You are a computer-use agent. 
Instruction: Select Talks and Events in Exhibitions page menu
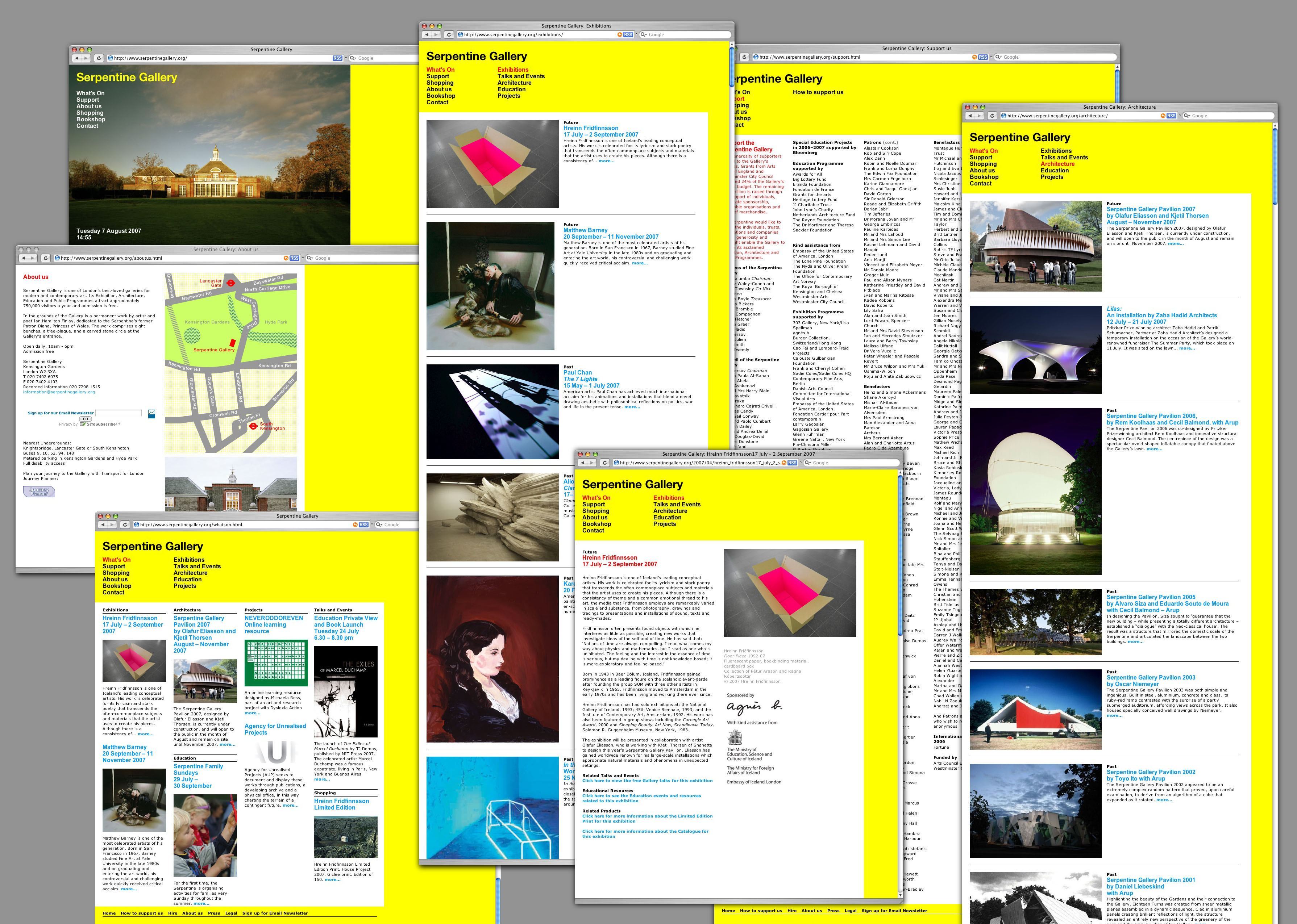(521, 76)
